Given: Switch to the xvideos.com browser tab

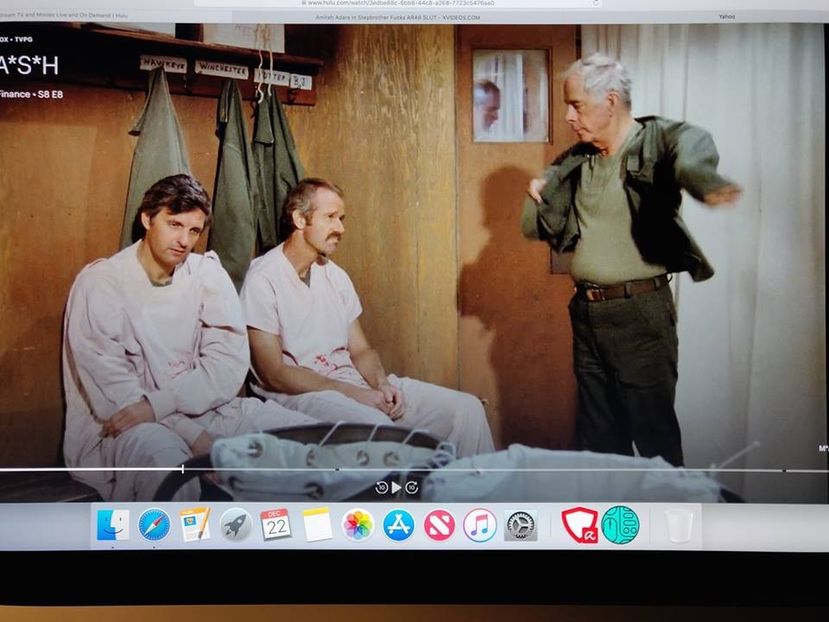Looking at the screenshot, I should [x=398, y=17].
